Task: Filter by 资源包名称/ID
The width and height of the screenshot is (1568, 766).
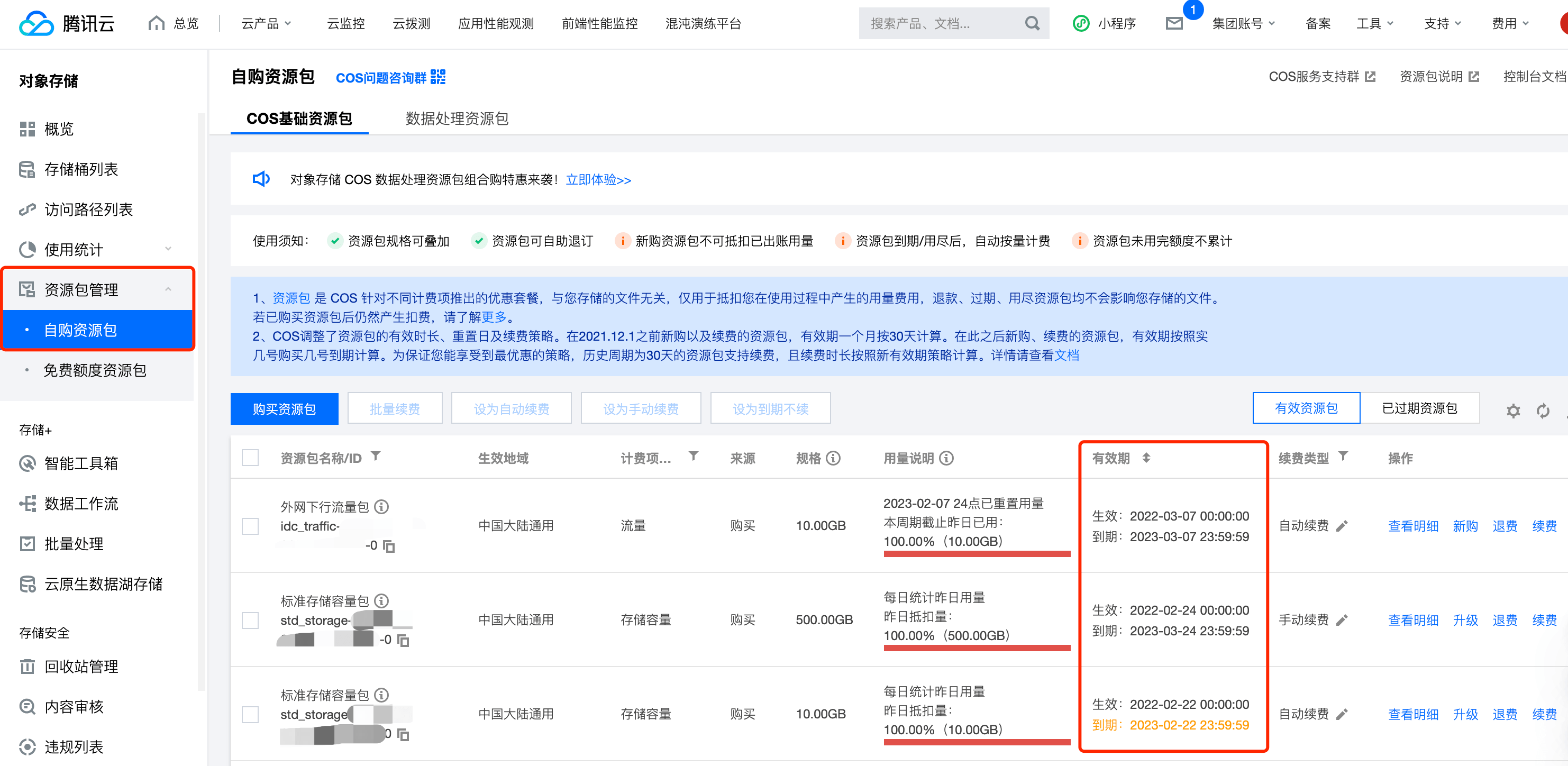Action: [x=376, y=456]
